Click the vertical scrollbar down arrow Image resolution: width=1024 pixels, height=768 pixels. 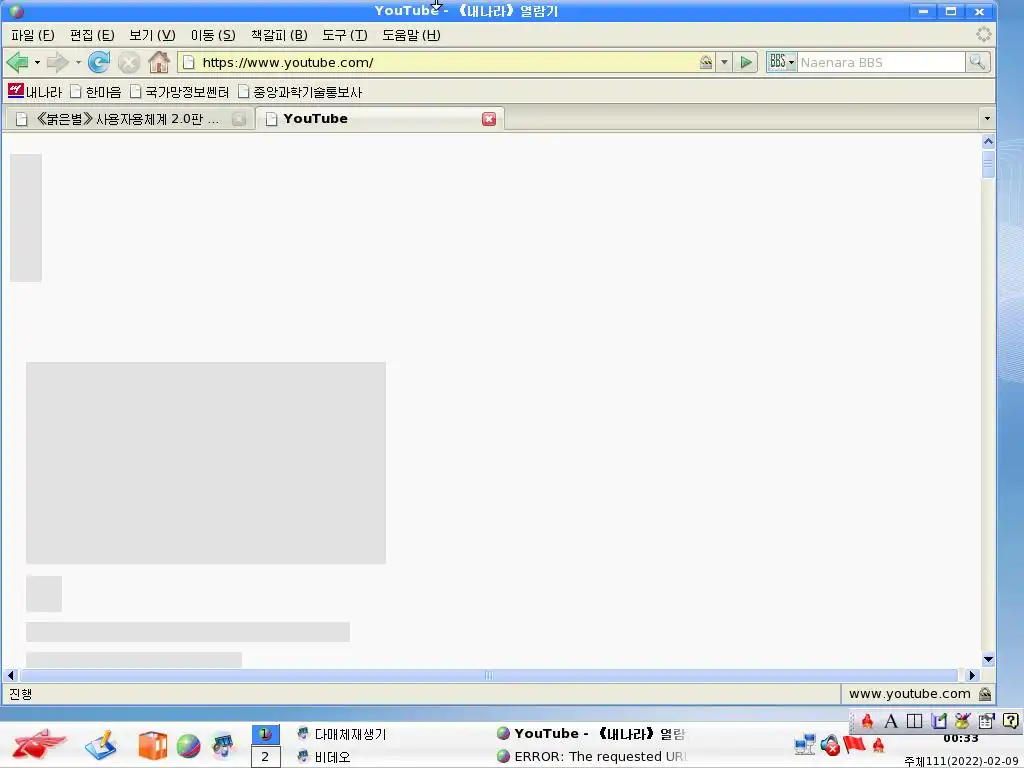coord(987,660)
